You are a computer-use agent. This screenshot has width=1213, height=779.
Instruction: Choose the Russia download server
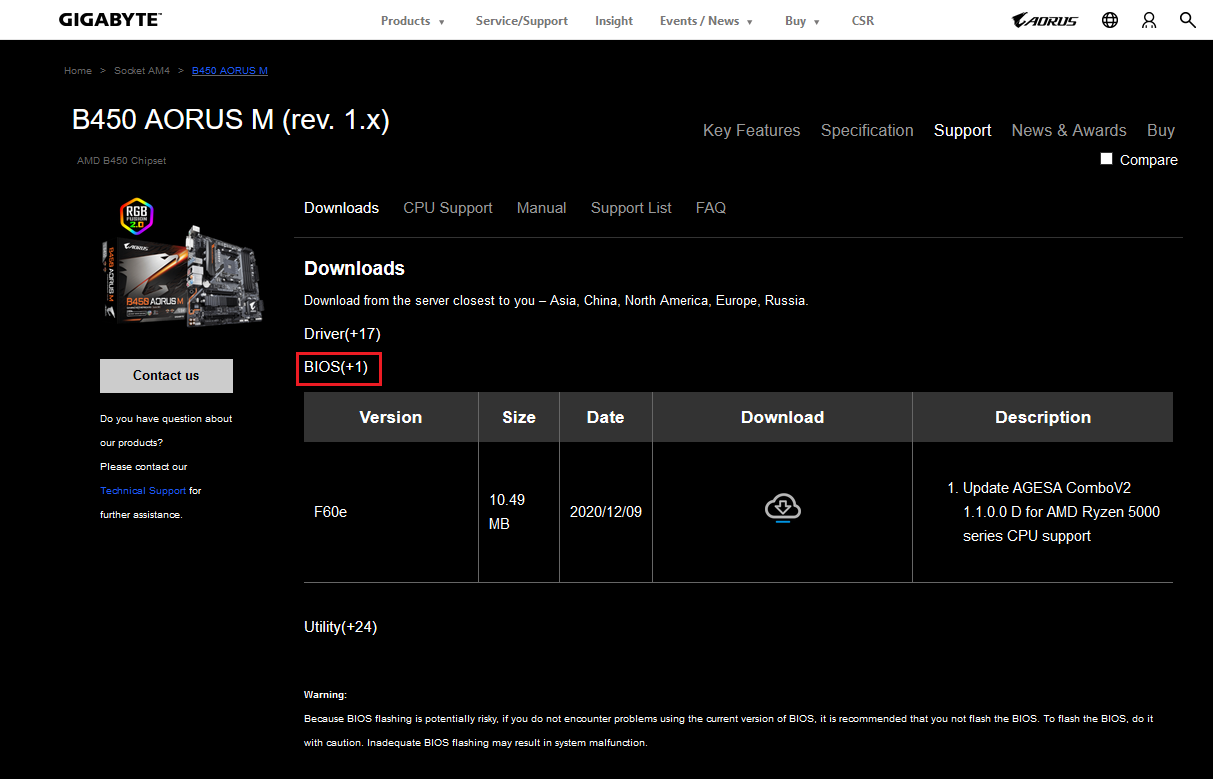(x=785, y=301)
